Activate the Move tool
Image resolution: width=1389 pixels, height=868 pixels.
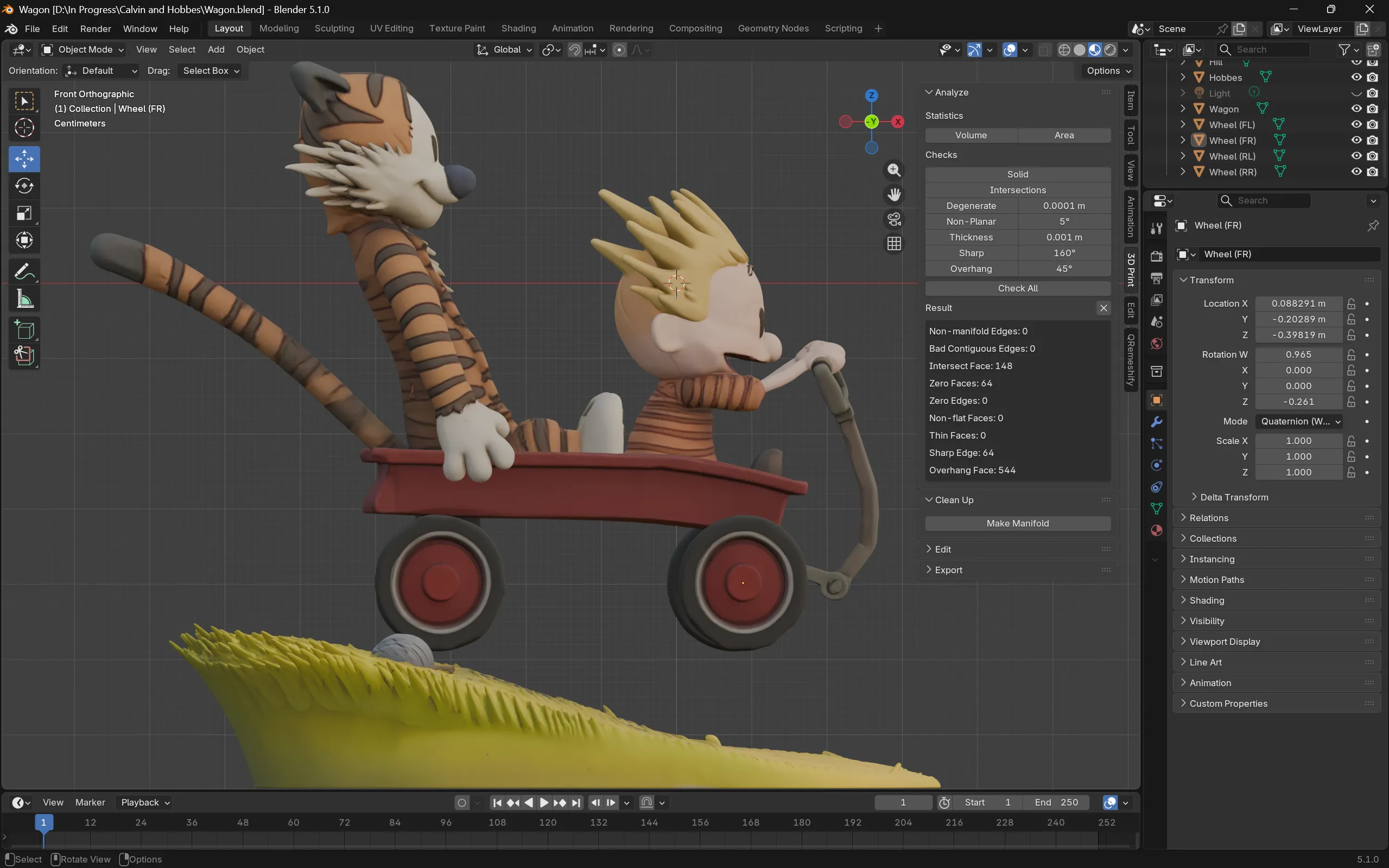(24, 159)
